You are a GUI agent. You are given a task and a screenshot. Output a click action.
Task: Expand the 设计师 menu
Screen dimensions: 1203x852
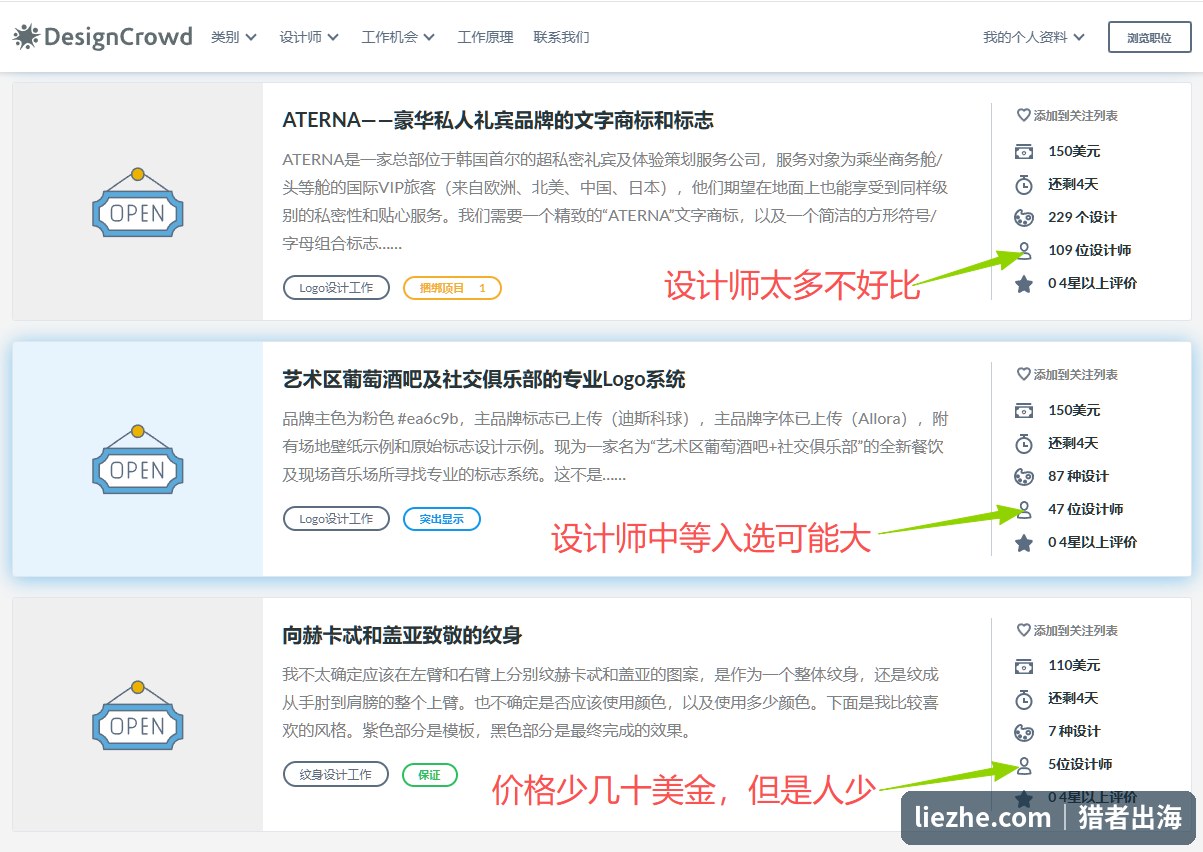point(309,37)
